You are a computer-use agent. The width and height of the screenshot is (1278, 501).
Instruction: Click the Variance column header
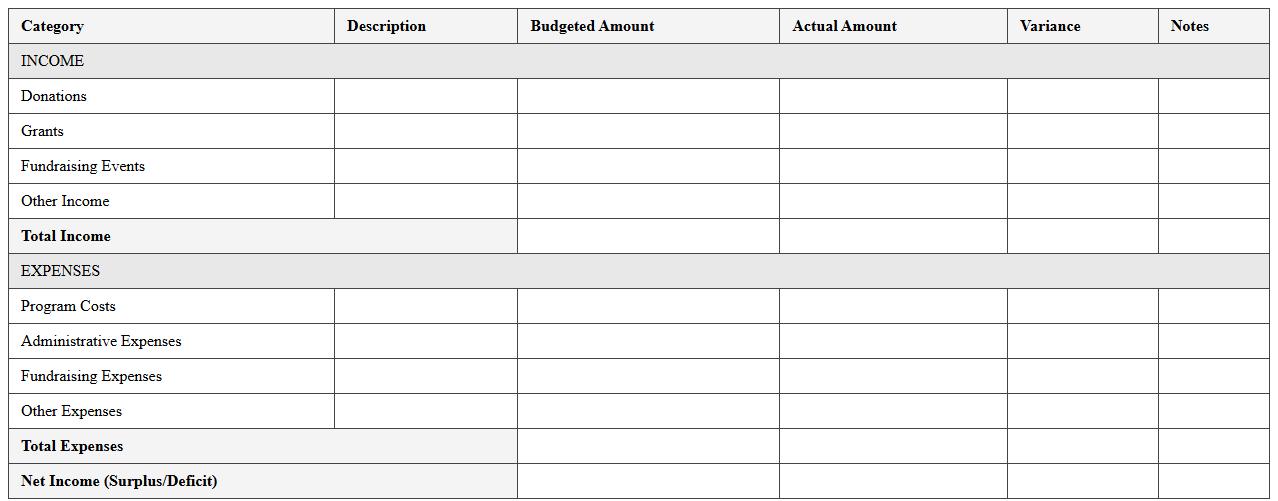[1050, 26]
